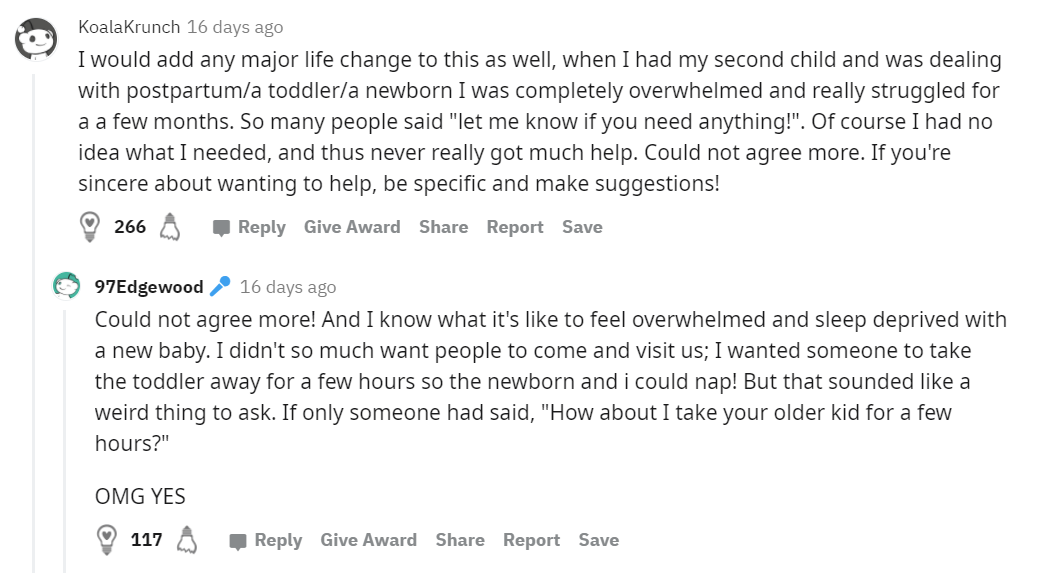Give Award to KoalaKrunch's comment
Viewport: 1038px width, 573px height.
click(x=352, y=227)
